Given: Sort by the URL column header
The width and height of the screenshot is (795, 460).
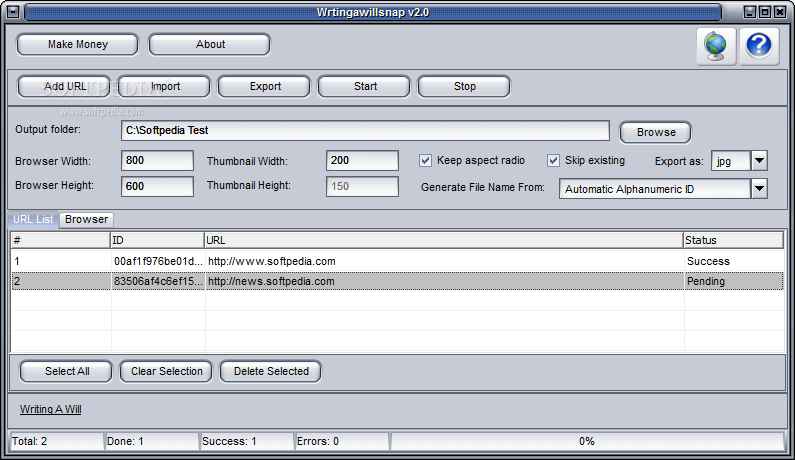Looking at the screenshot, I should click(x=444, y=240).
